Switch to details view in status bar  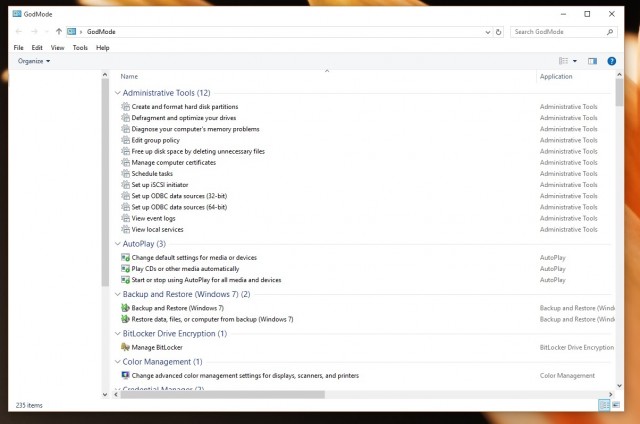[603, 405]
